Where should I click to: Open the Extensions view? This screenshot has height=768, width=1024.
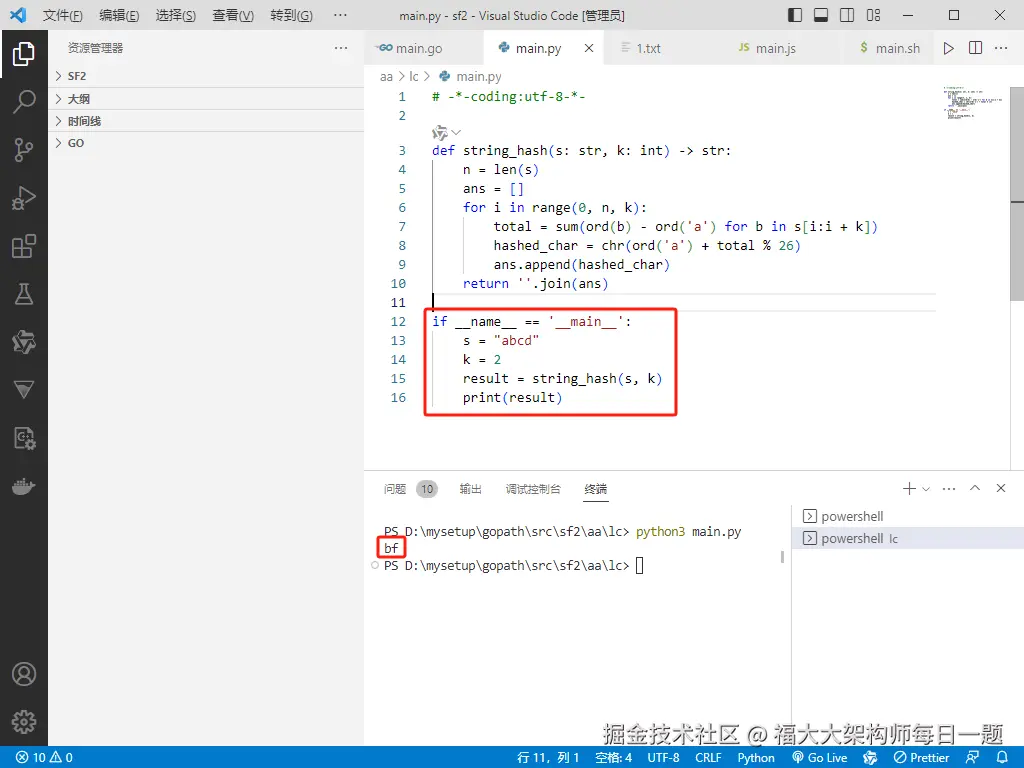click(24, 246)
